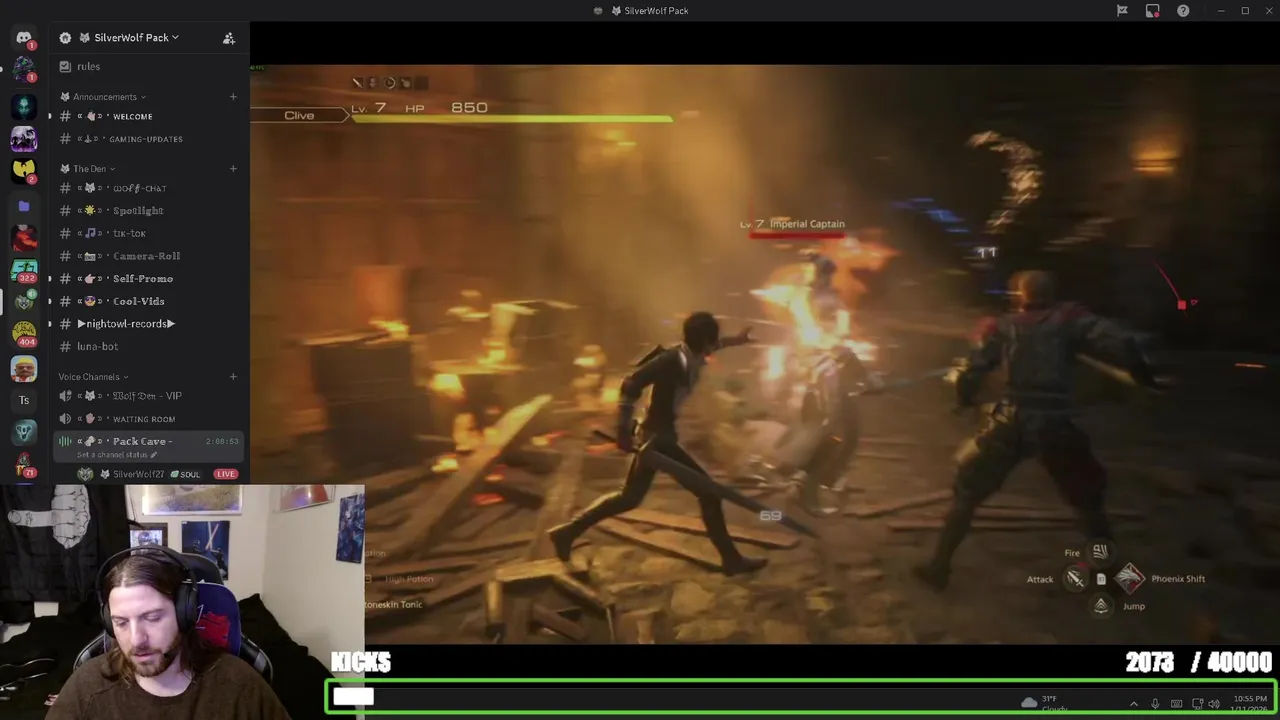The height and width of the screenshot is (720, 1280).
Task: Create channel in Announcements category plus icon
Action: point(233,97)
